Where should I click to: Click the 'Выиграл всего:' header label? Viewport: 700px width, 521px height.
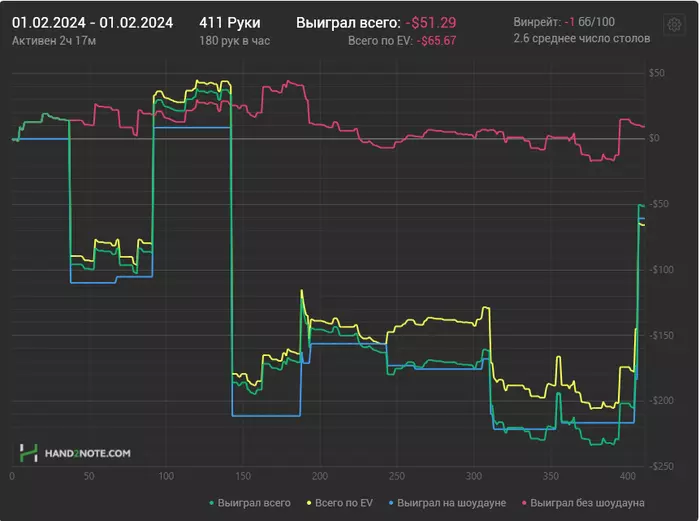pyautogui.click(x=348, y=23)
